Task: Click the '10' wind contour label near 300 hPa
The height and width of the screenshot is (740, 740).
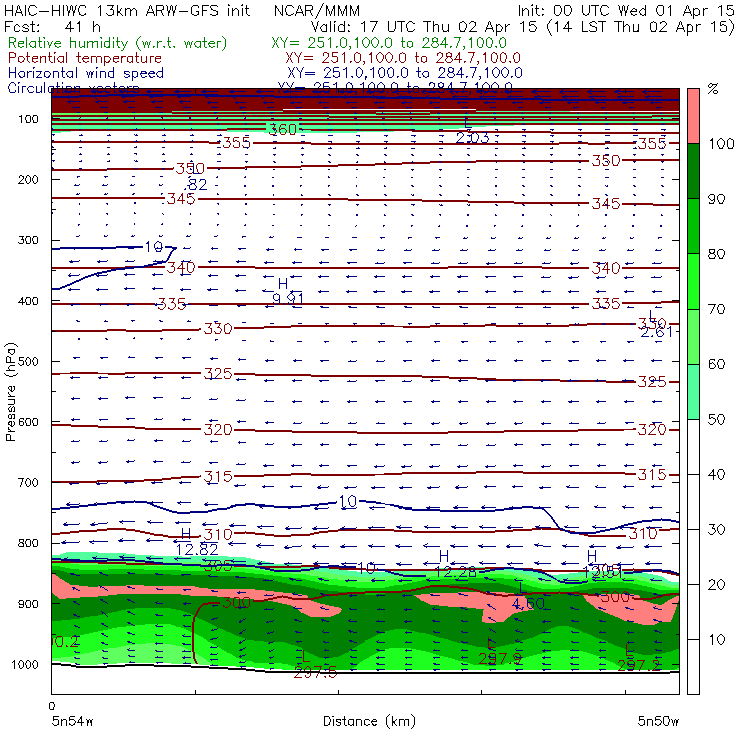Action: (x=153, y=247)
